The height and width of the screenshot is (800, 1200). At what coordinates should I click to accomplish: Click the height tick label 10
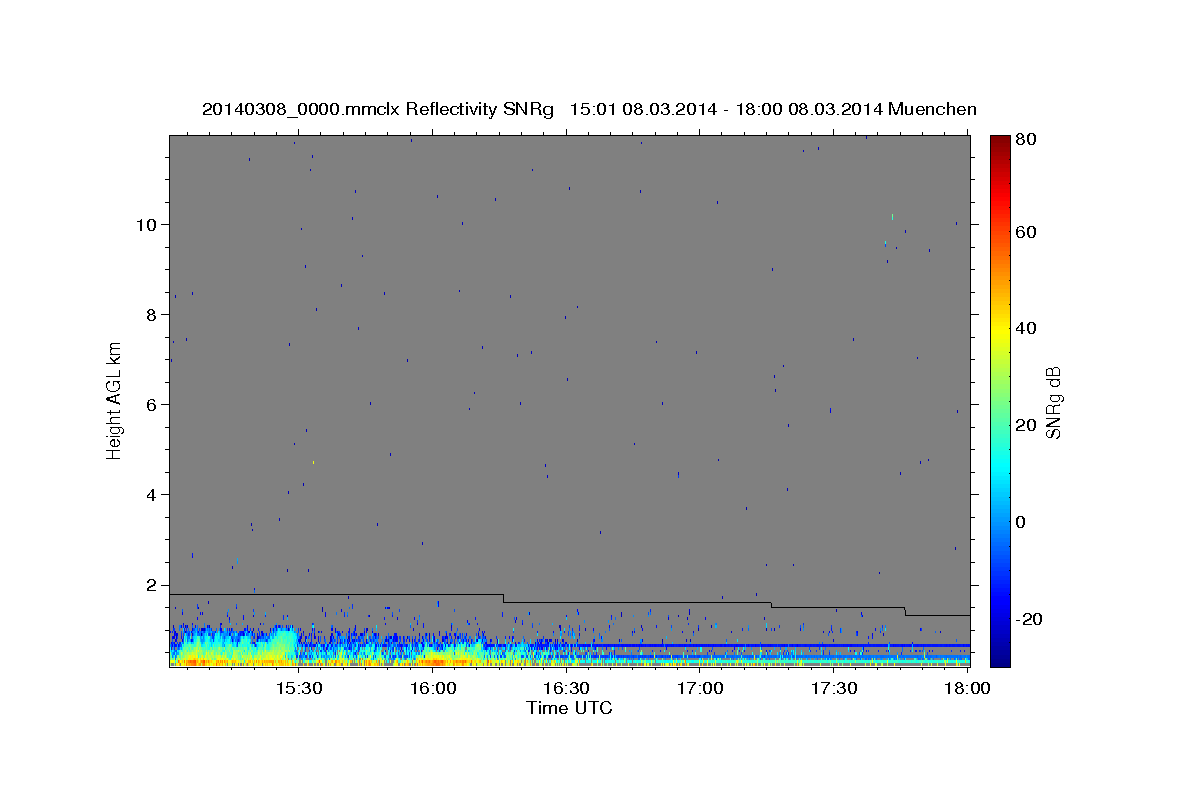[x=147, y=224]
